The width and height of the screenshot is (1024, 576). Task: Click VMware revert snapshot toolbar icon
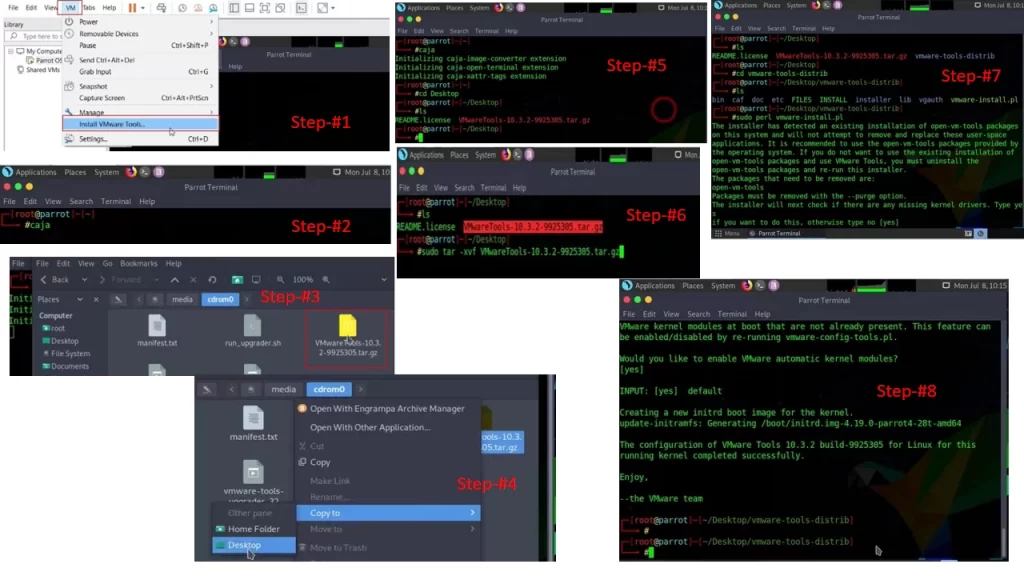tap(198, 8)
